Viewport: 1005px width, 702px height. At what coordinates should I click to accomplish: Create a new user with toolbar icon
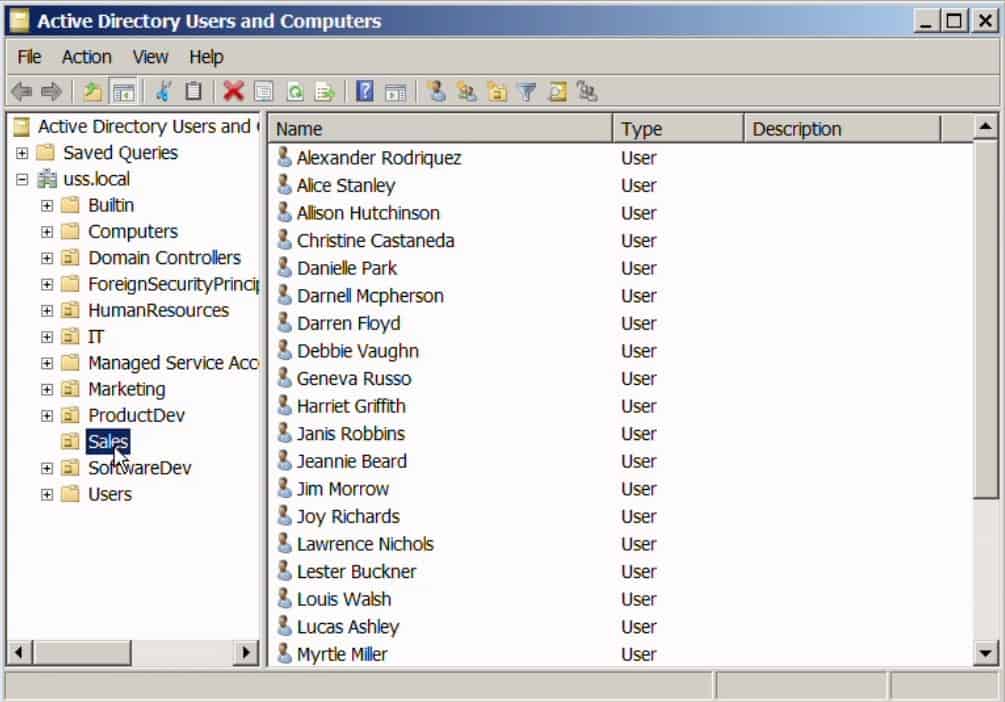(x=437, y=92)
